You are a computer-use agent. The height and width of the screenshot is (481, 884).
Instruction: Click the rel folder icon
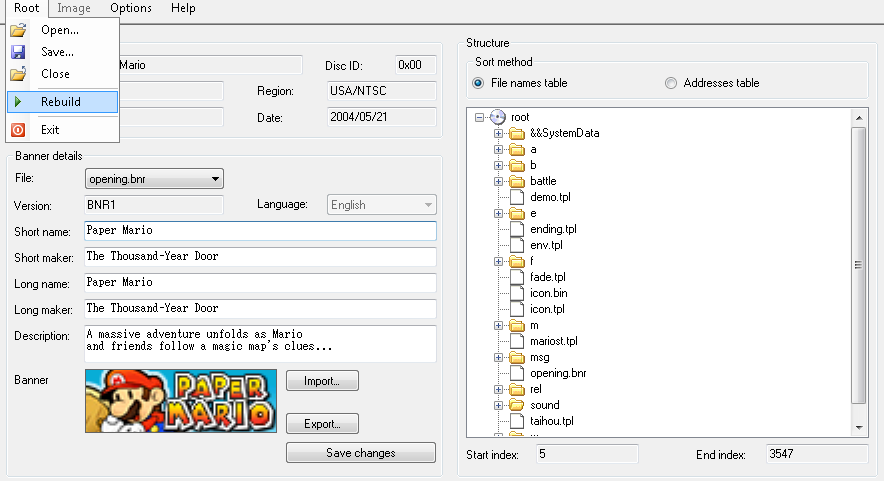pos(517,389)
